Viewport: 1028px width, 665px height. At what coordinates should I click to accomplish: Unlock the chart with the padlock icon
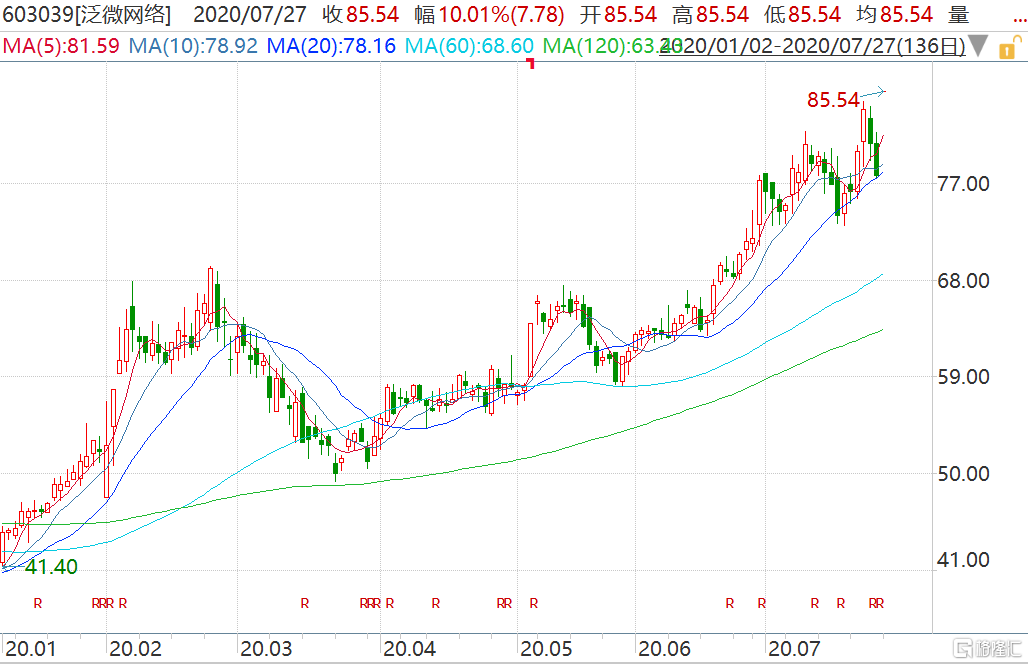1008,48
